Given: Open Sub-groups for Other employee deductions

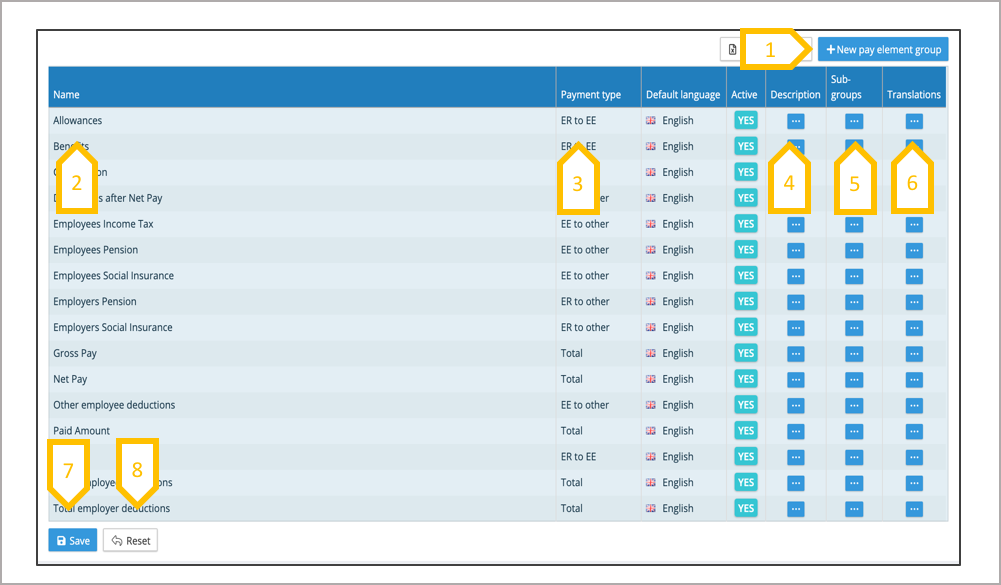Looking at the screenshot, I should 853,406.
